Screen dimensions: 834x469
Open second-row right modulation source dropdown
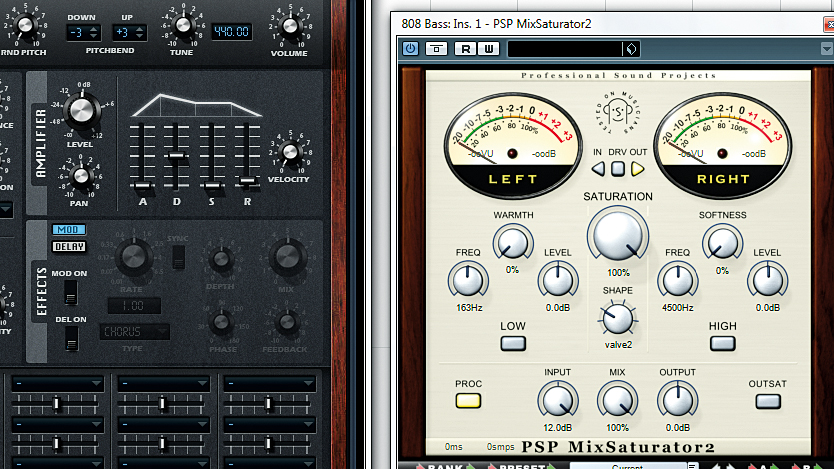click(x=270, y=424)
